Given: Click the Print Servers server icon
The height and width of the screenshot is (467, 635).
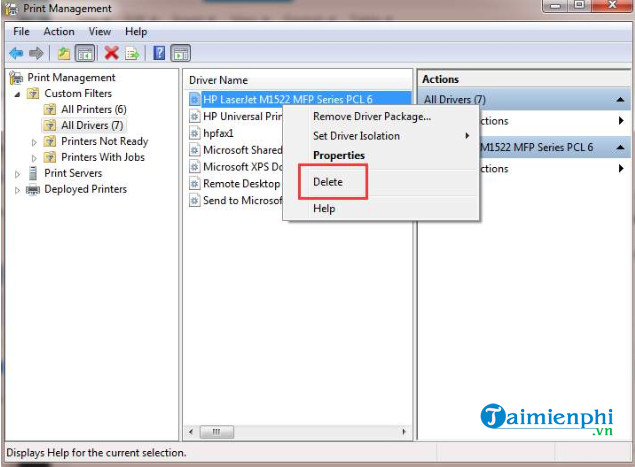Looking at the screenshot, I should [33, 173].
